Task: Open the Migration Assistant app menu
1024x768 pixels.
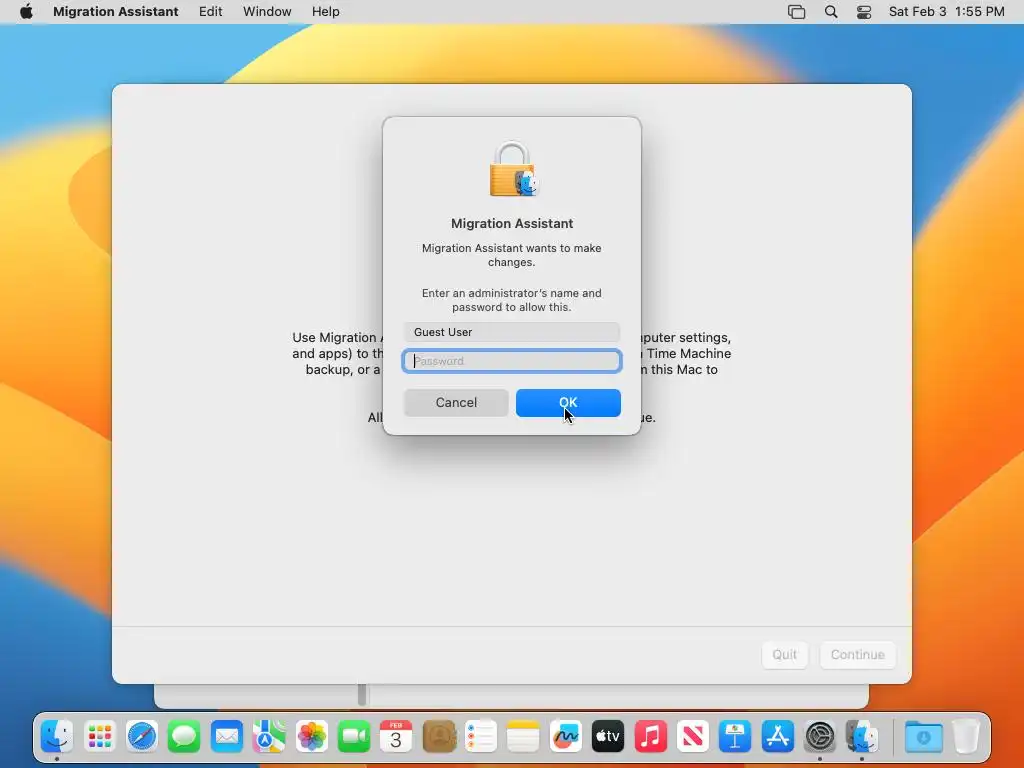Action: pyautogui.click(x=116, y=12)
